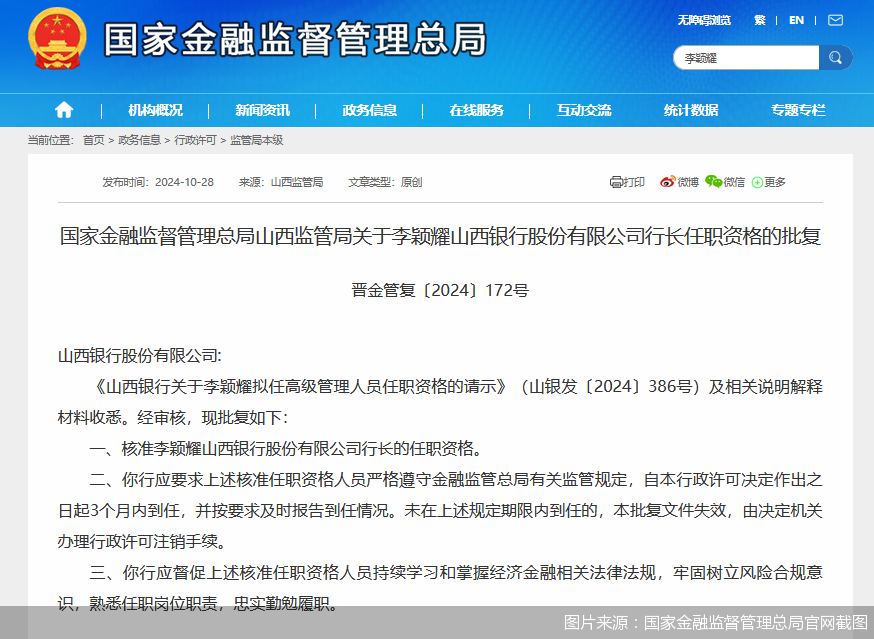
Task: Enable 无障碍浏览 accessible browsing mode
Action: pos(702,20)
